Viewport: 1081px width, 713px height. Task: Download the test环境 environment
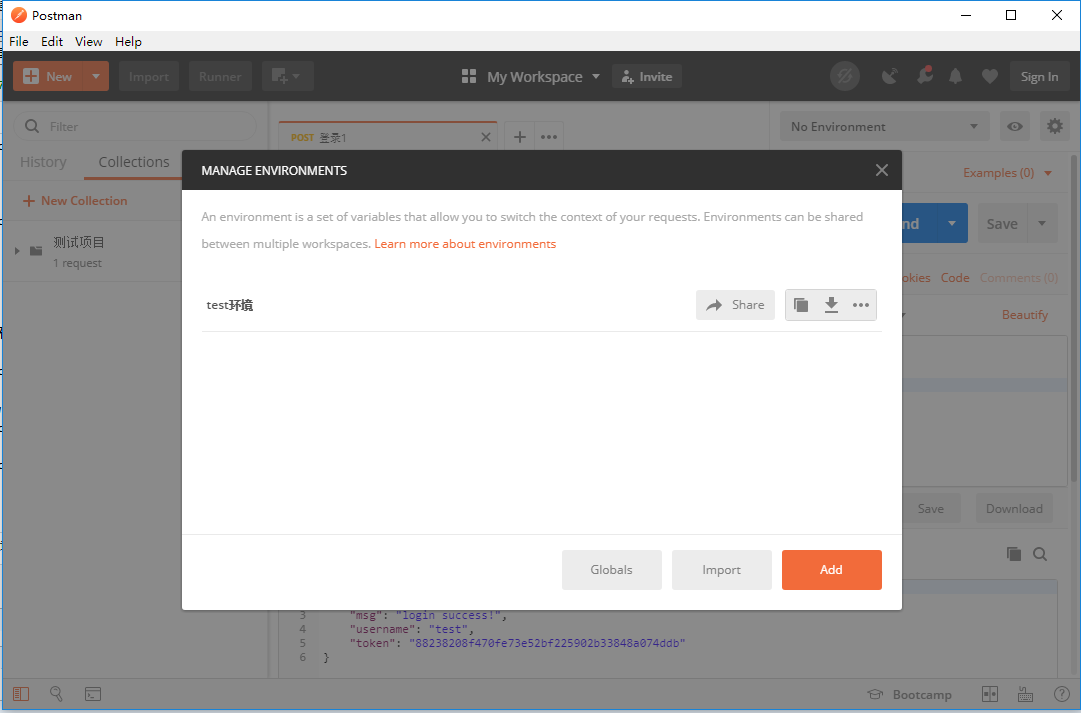coord(831,305)
